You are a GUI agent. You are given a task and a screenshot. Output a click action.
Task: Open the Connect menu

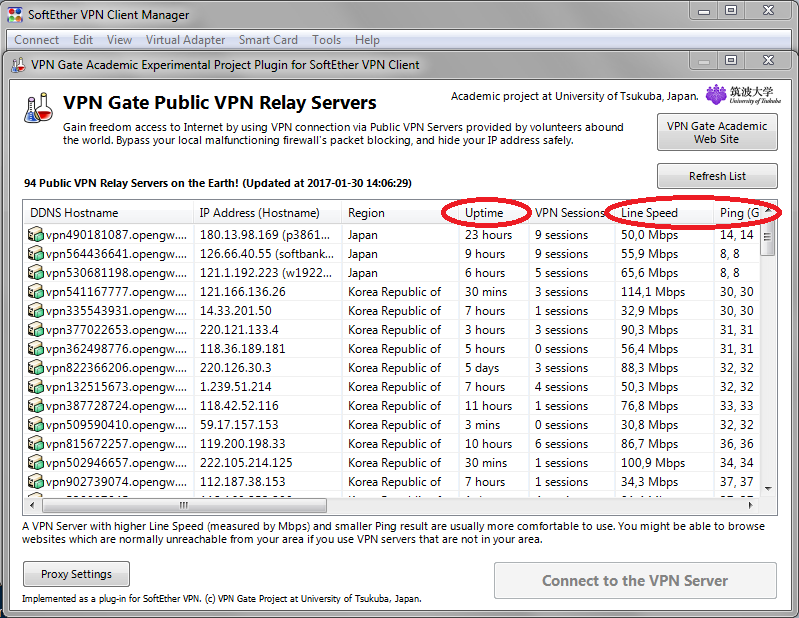[36, 40]
